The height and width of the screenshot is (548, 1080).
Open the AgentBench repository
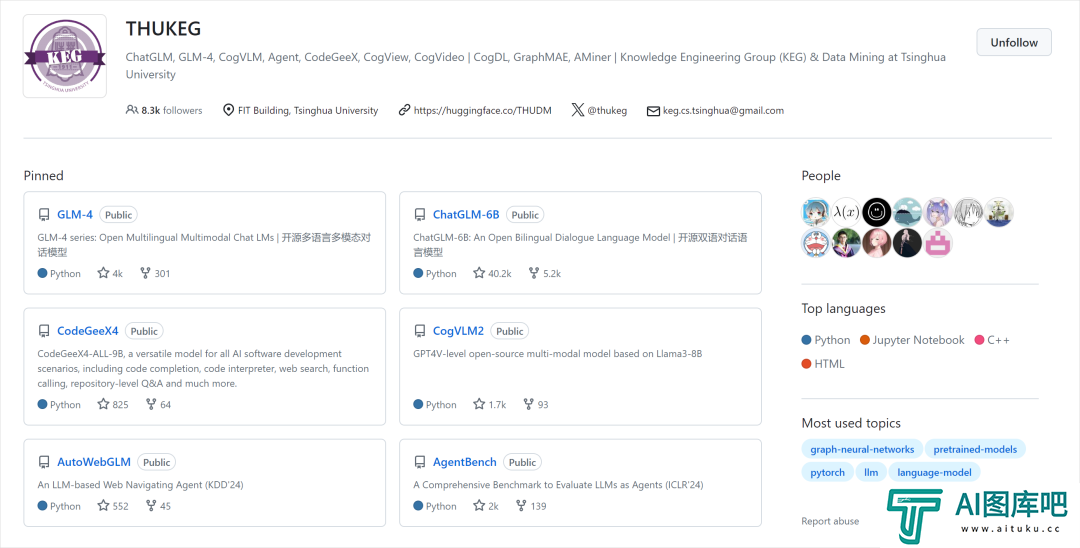464,462
